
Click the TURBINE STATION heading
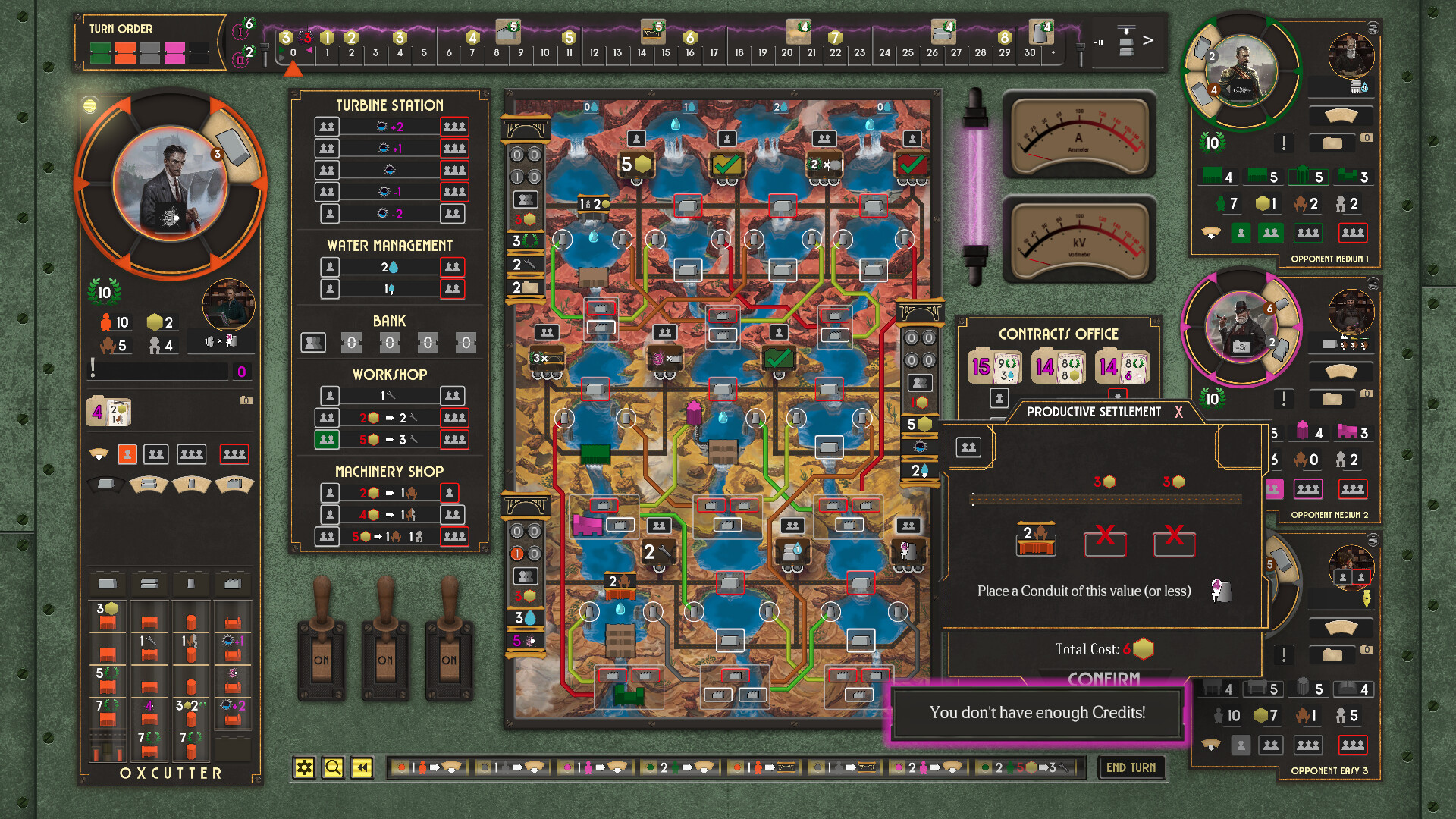(390, 105)
